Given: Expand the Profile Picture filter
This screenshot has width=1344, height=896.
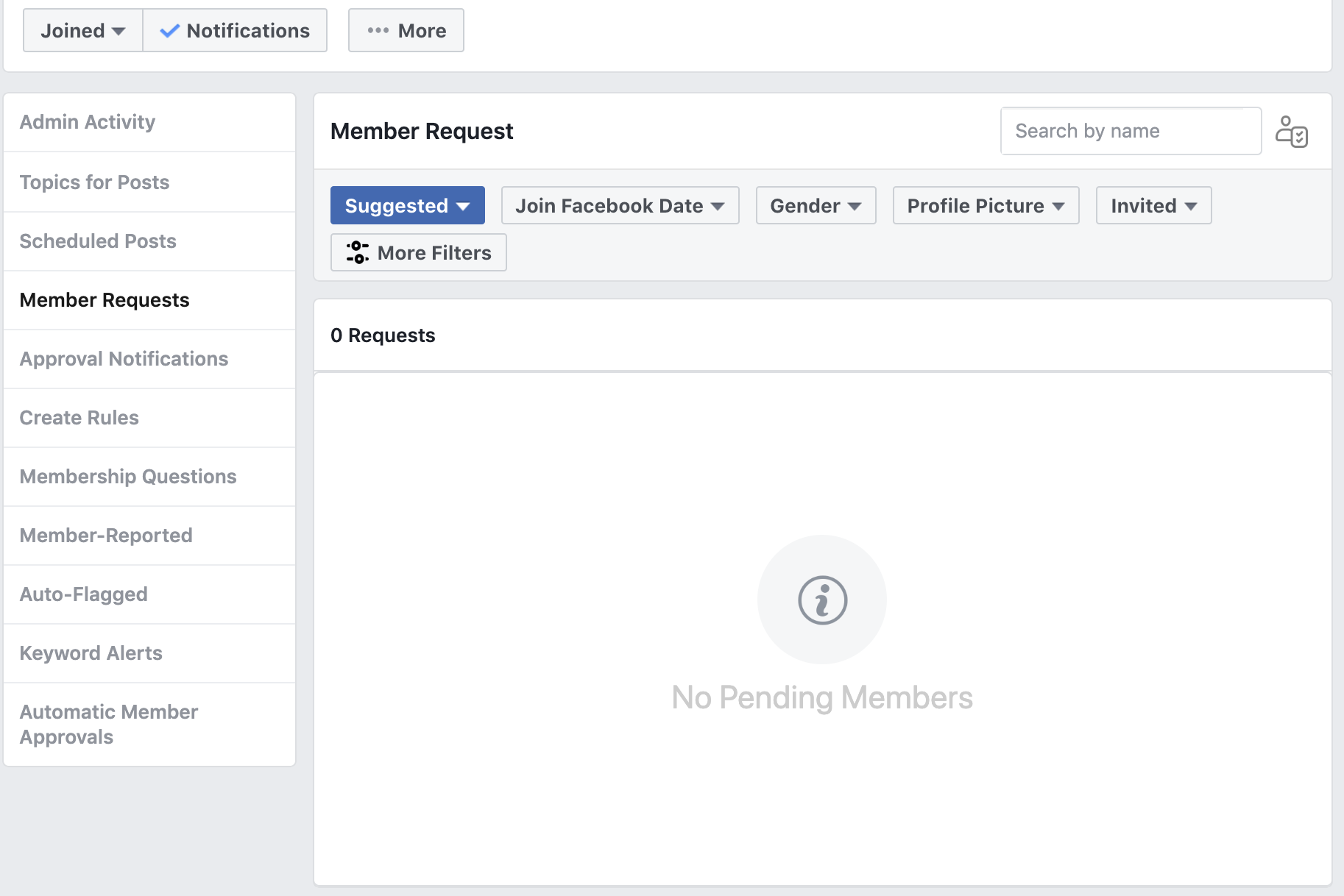Looking at the screenshot, I should click(985, 205).
